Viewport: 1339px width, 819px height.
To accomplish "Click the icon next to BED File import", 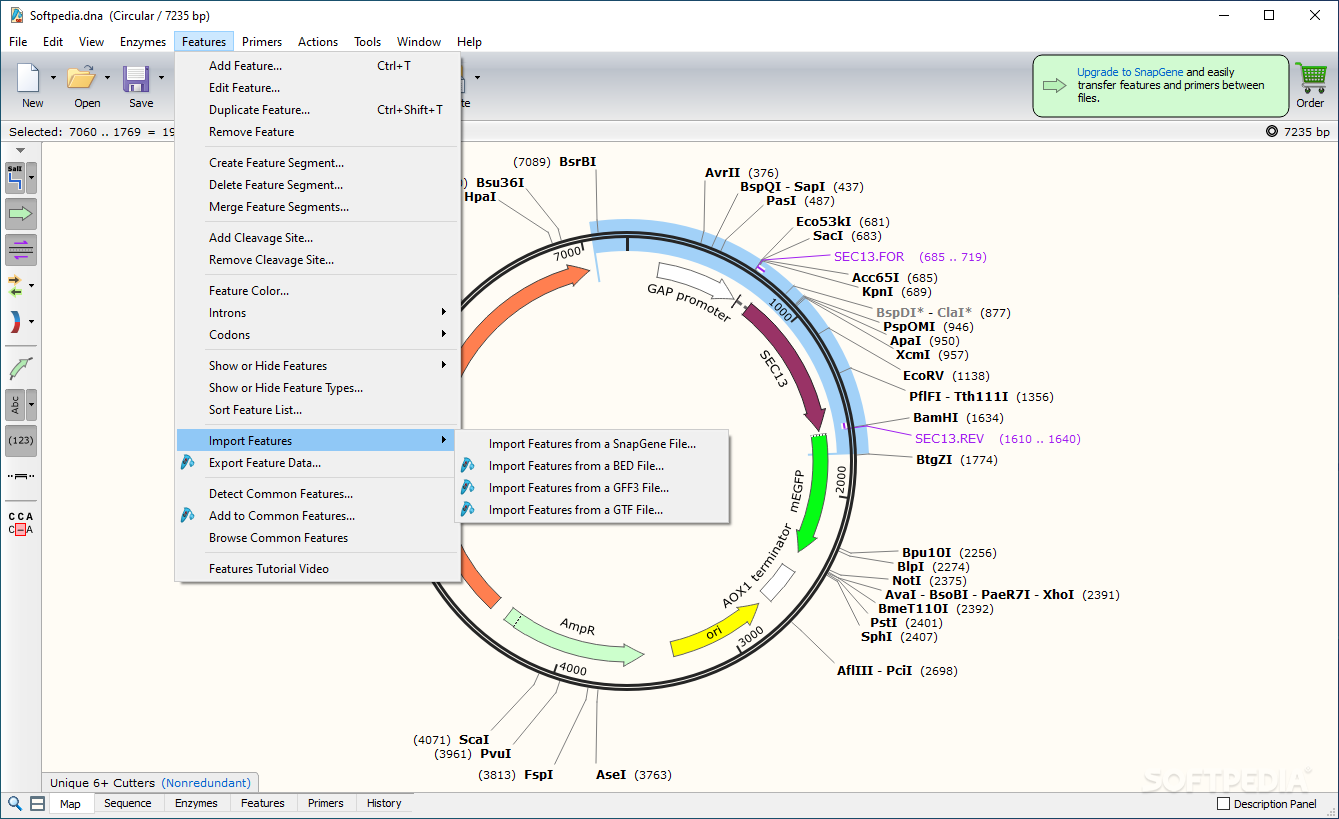I will [x=467, y=465].
